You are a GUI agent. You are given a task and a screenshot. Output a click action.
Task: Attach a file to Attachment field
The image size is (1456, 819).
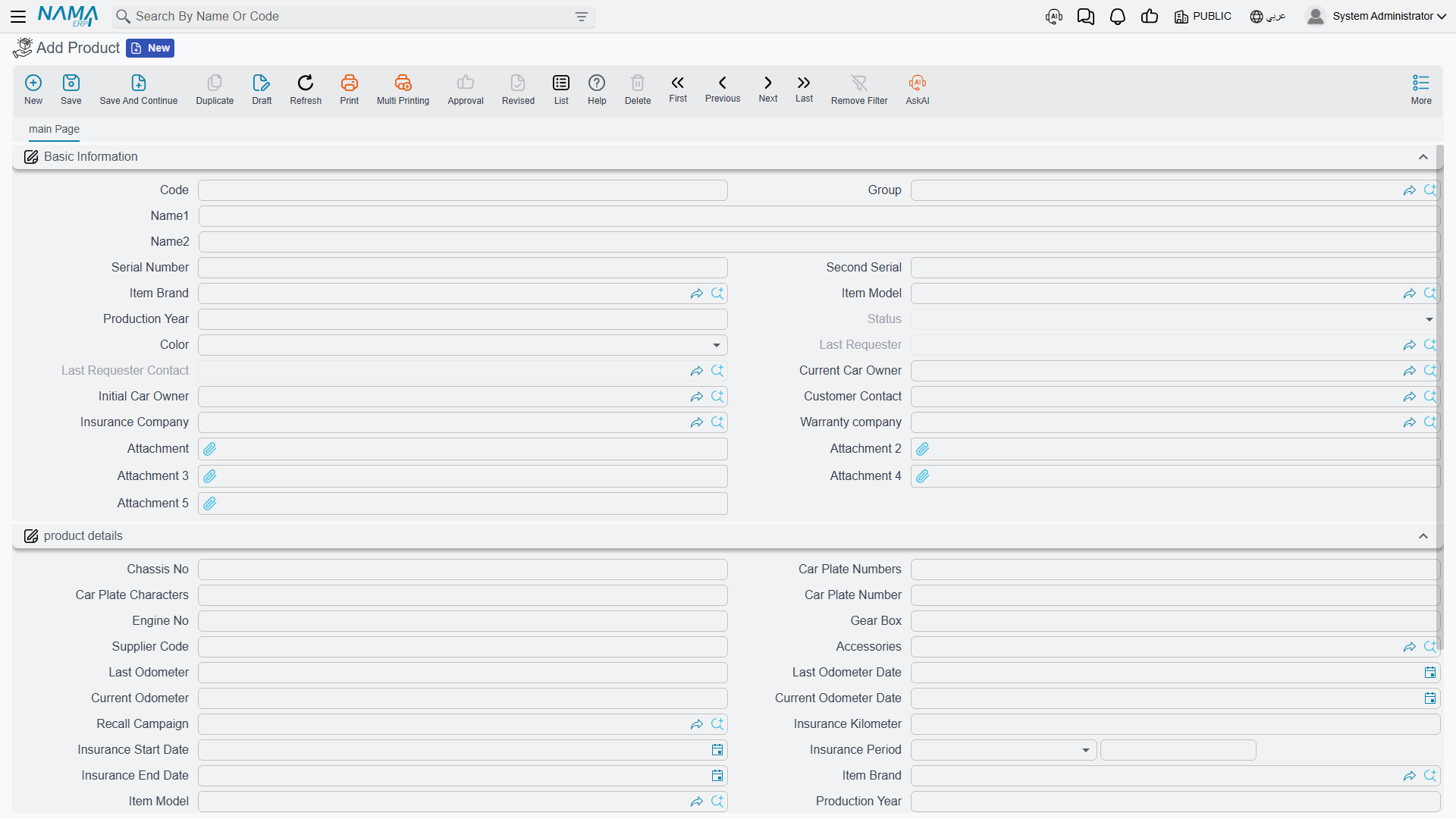pyautogui.click(x=210, y=449)
